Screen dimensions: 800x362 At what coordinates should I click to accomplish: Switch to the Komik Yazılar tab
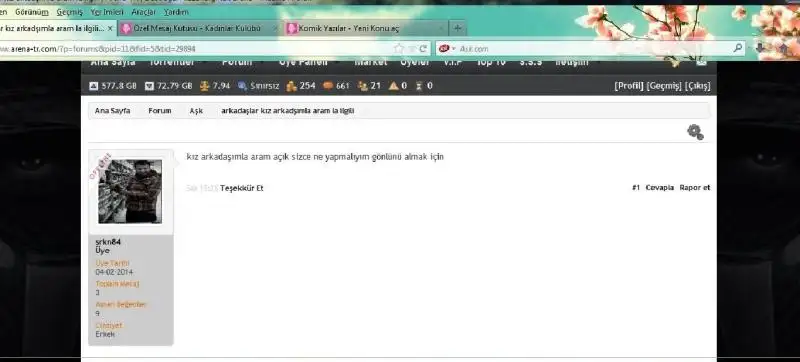(365, 29)
